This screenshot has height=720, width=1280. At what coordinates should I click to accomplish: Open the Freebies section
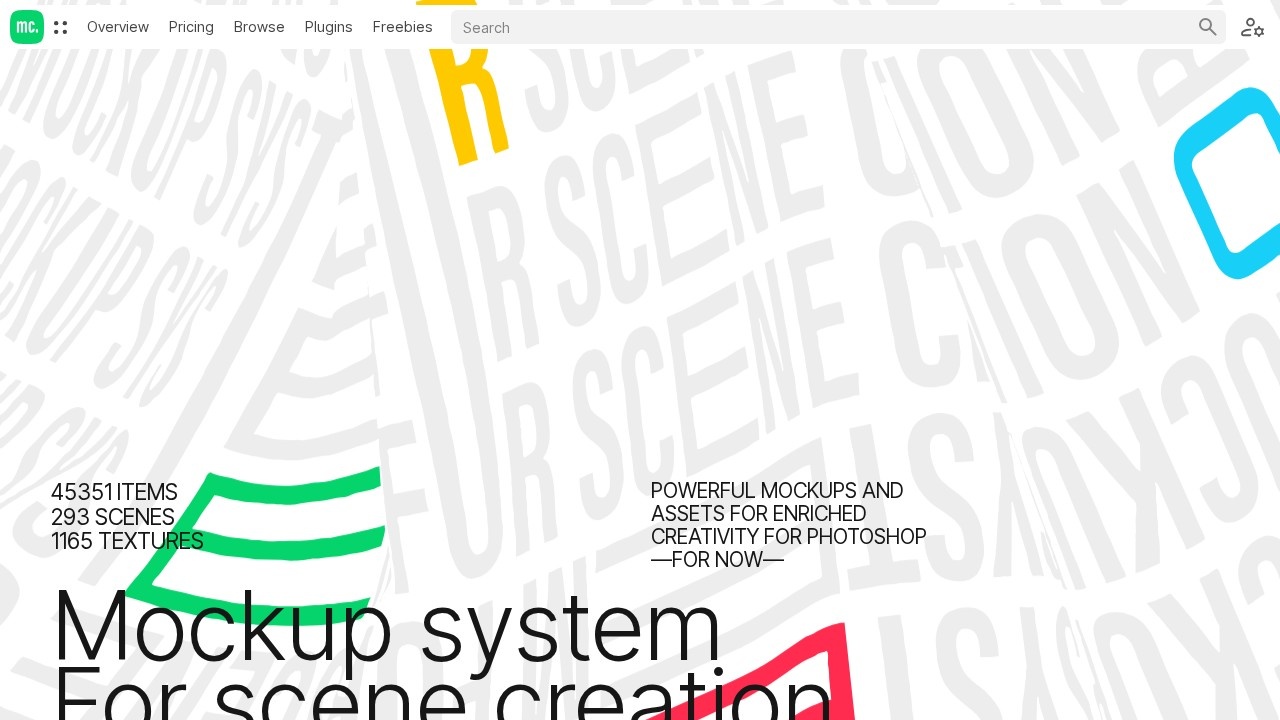[402, 27]
